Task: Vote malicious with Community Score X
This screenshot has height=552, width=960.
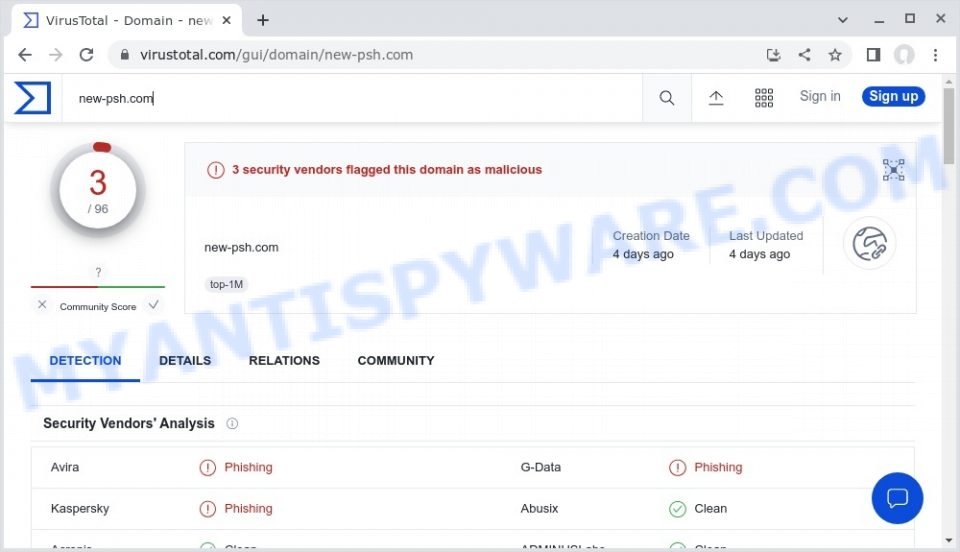Action: 42,305
